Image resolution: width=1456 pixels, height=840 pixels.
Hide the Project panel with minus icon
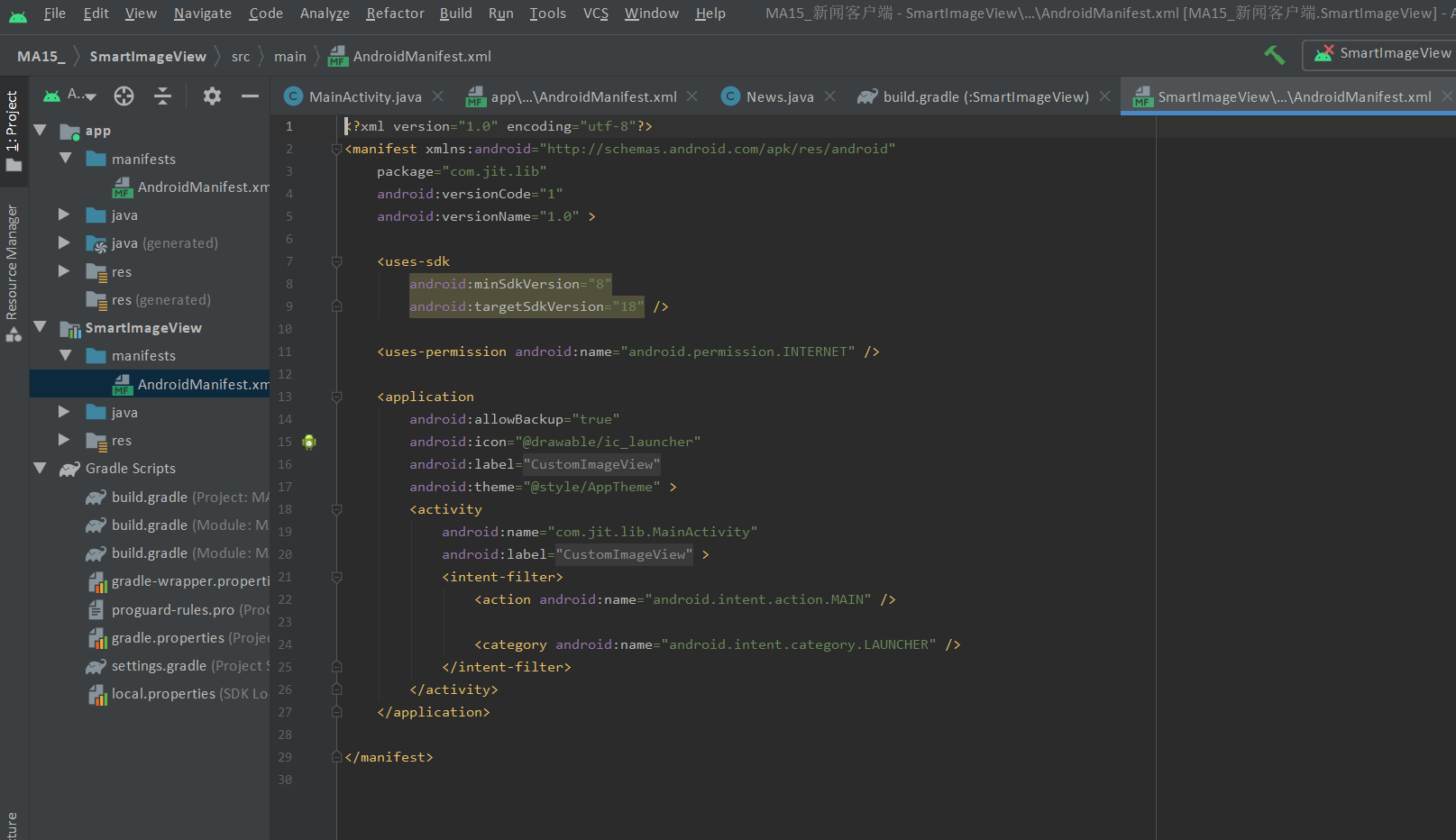tap(251, 96)
